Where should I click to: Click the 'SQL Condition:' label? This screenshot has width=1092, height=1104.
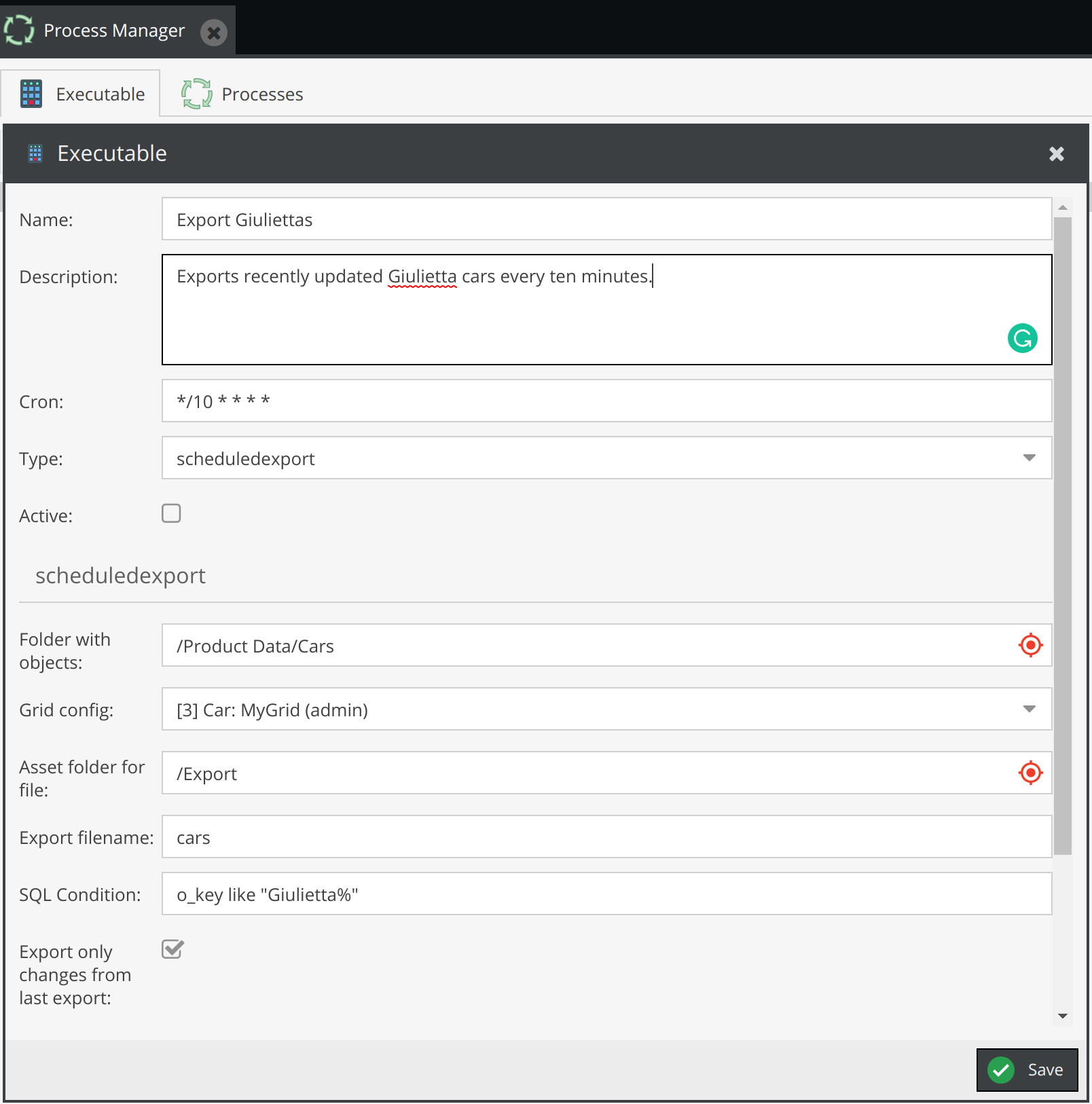click(x=80, y=895)
